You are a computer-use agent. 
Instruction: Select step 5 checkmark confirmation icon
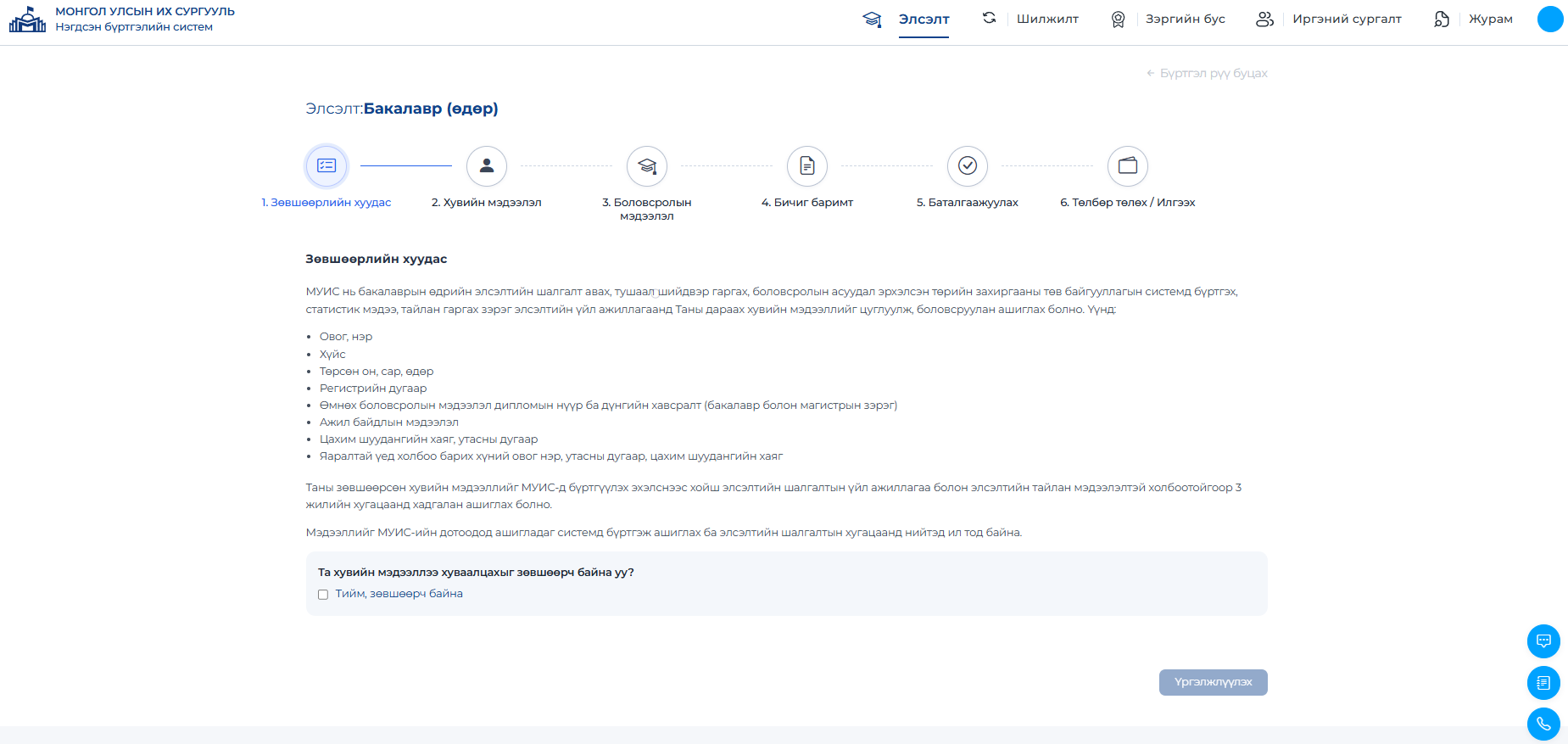968,165
